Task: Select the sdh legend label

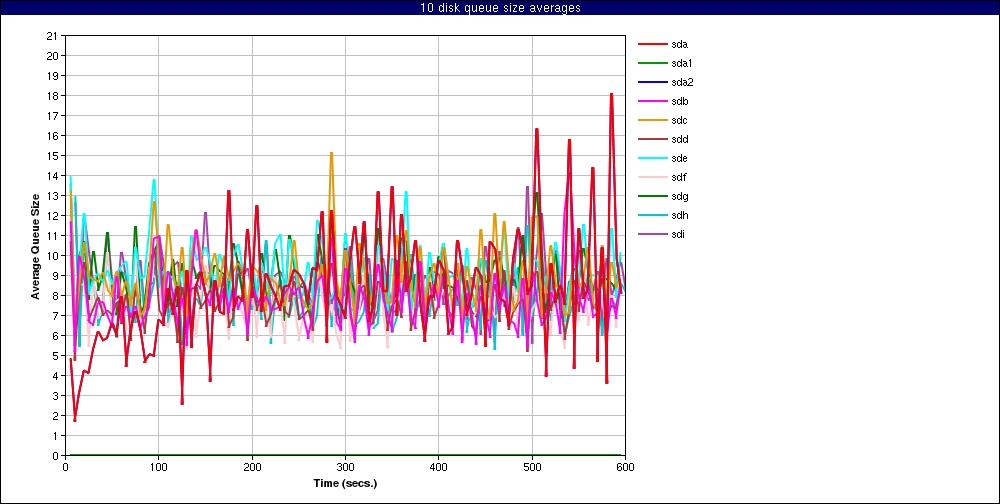Action: 679,215
